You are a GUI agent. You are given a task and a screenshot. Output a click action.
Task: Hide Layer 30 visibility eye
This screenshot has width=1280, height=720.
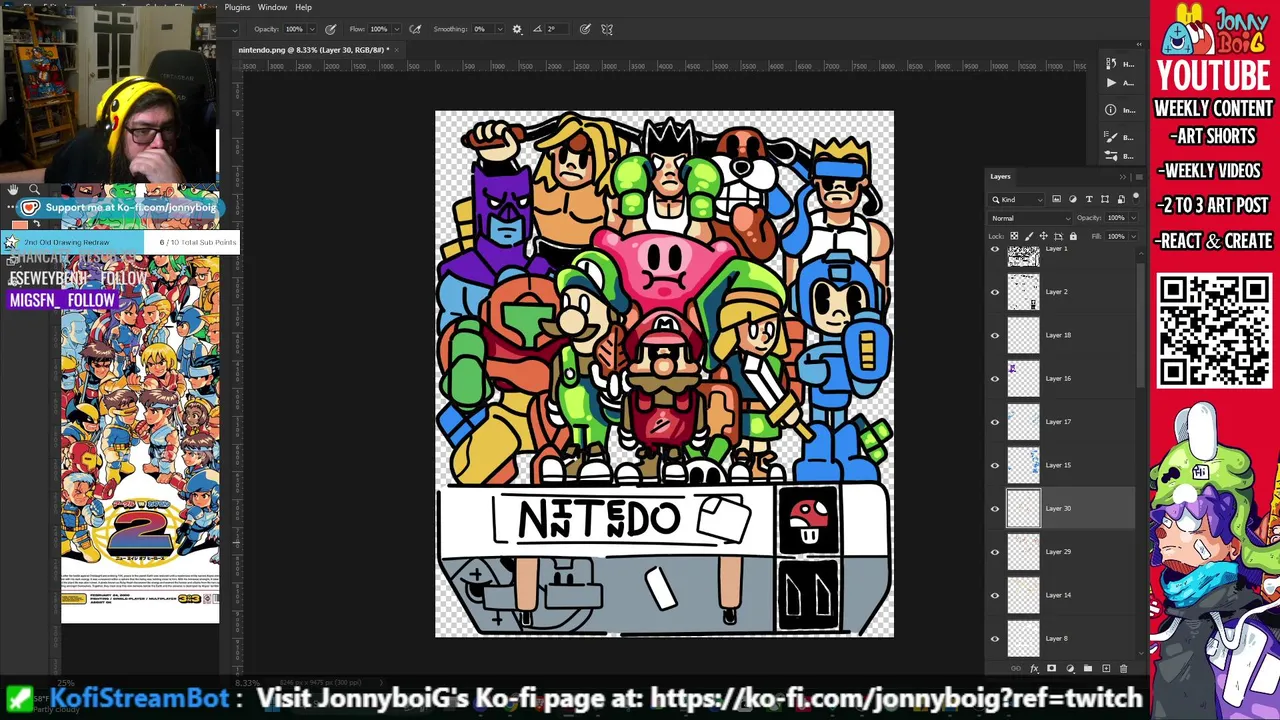[995, 509]
